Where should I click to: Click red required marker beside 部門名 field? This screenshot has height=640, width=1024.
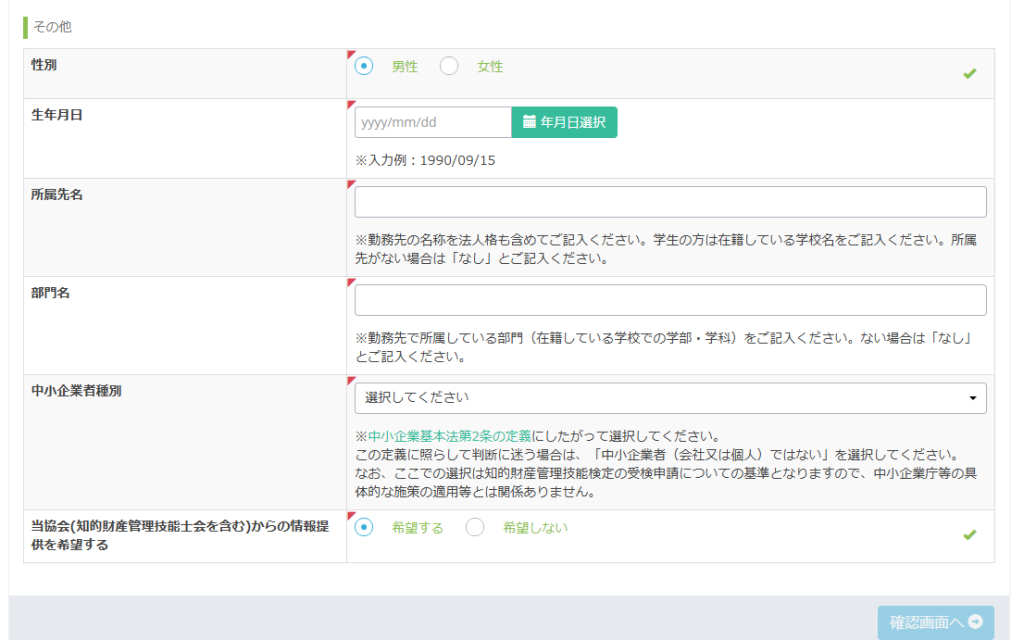tap(351, 282)
